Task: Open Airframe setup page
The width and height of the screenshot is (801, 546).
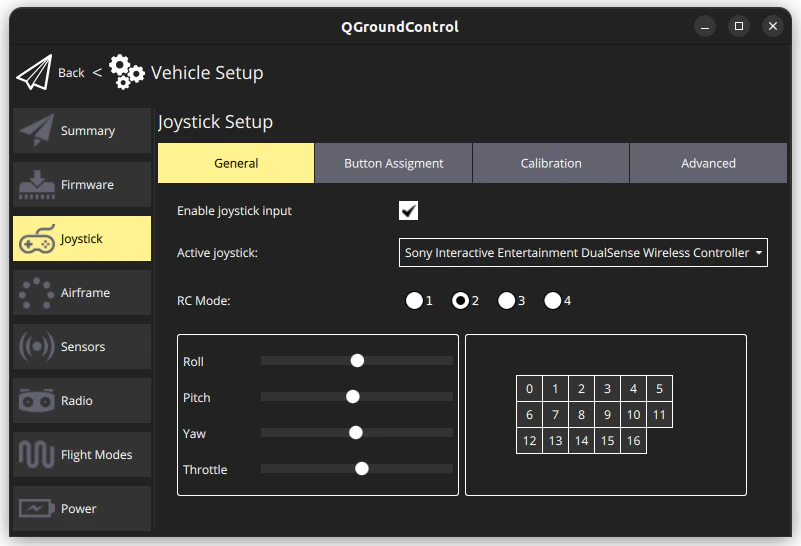Action: click(82, 292)
